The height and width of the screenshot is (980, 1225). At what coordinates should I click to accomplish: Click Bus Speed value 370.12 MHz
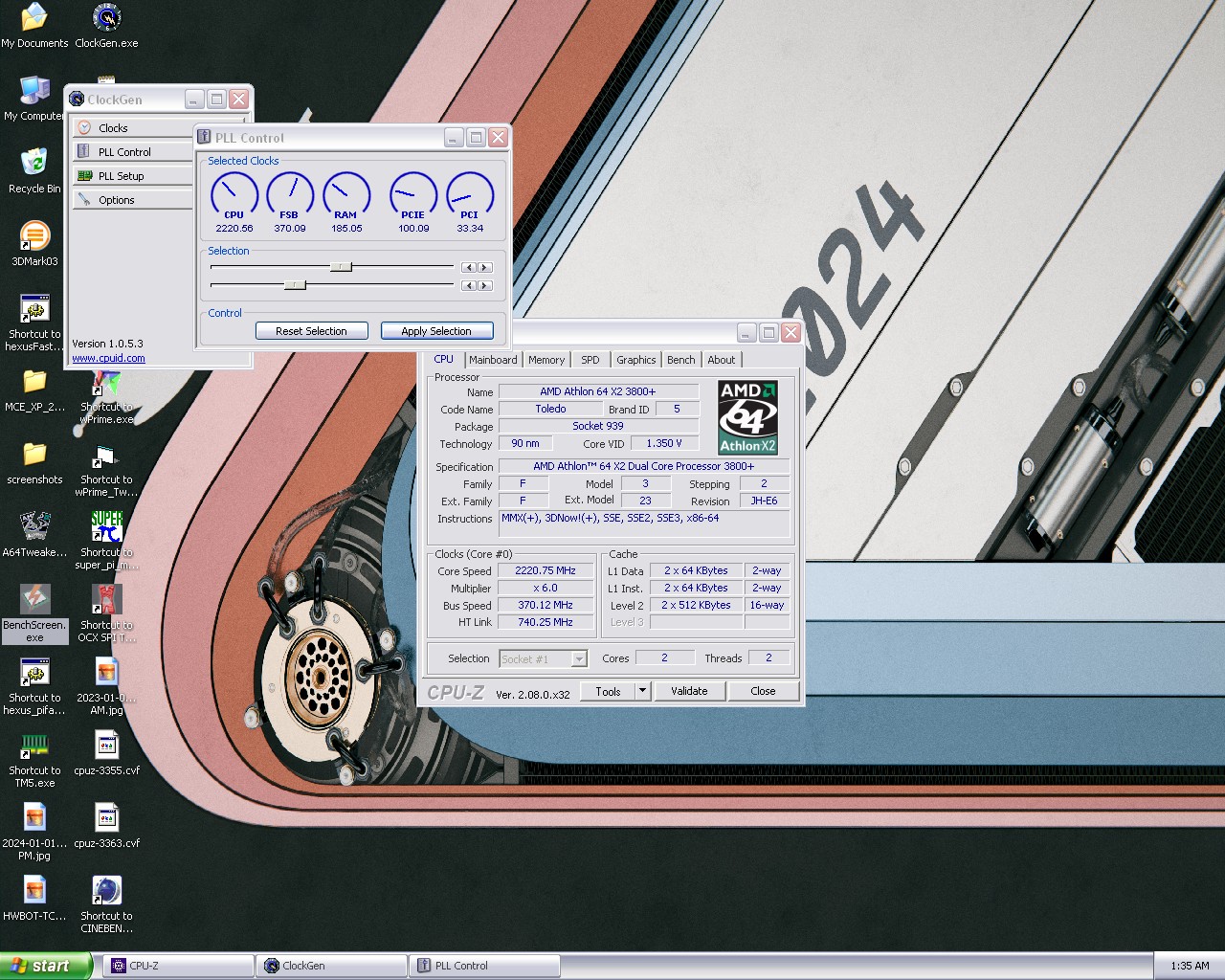coord(546,605)
